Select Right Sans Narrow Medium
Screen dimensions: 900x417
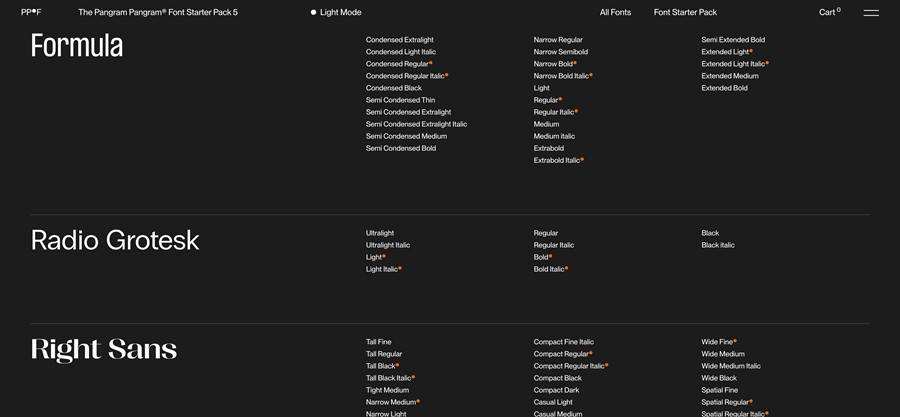pyautogui.click(x=393, y=402)
